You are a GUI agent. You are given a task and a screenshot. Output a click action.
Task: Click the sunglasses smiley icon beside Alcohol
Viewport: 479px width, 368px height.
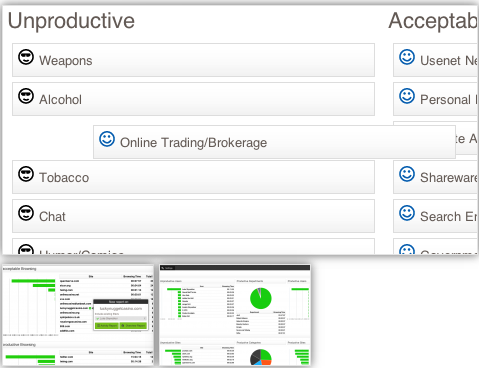[x=26, y=96]
